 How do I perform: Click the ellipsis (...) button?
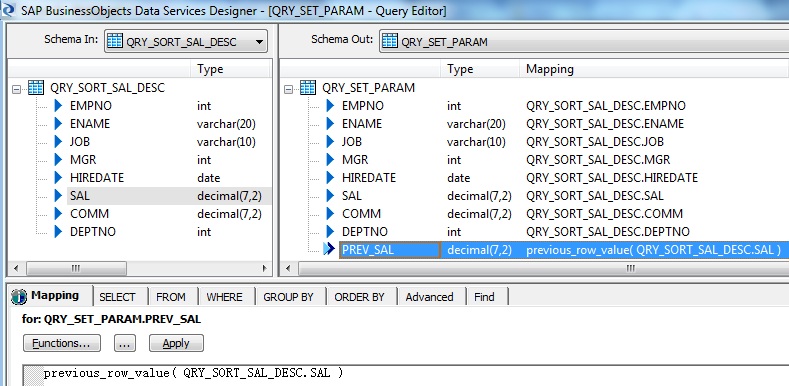pyautogui.click(x=125, y=343)
